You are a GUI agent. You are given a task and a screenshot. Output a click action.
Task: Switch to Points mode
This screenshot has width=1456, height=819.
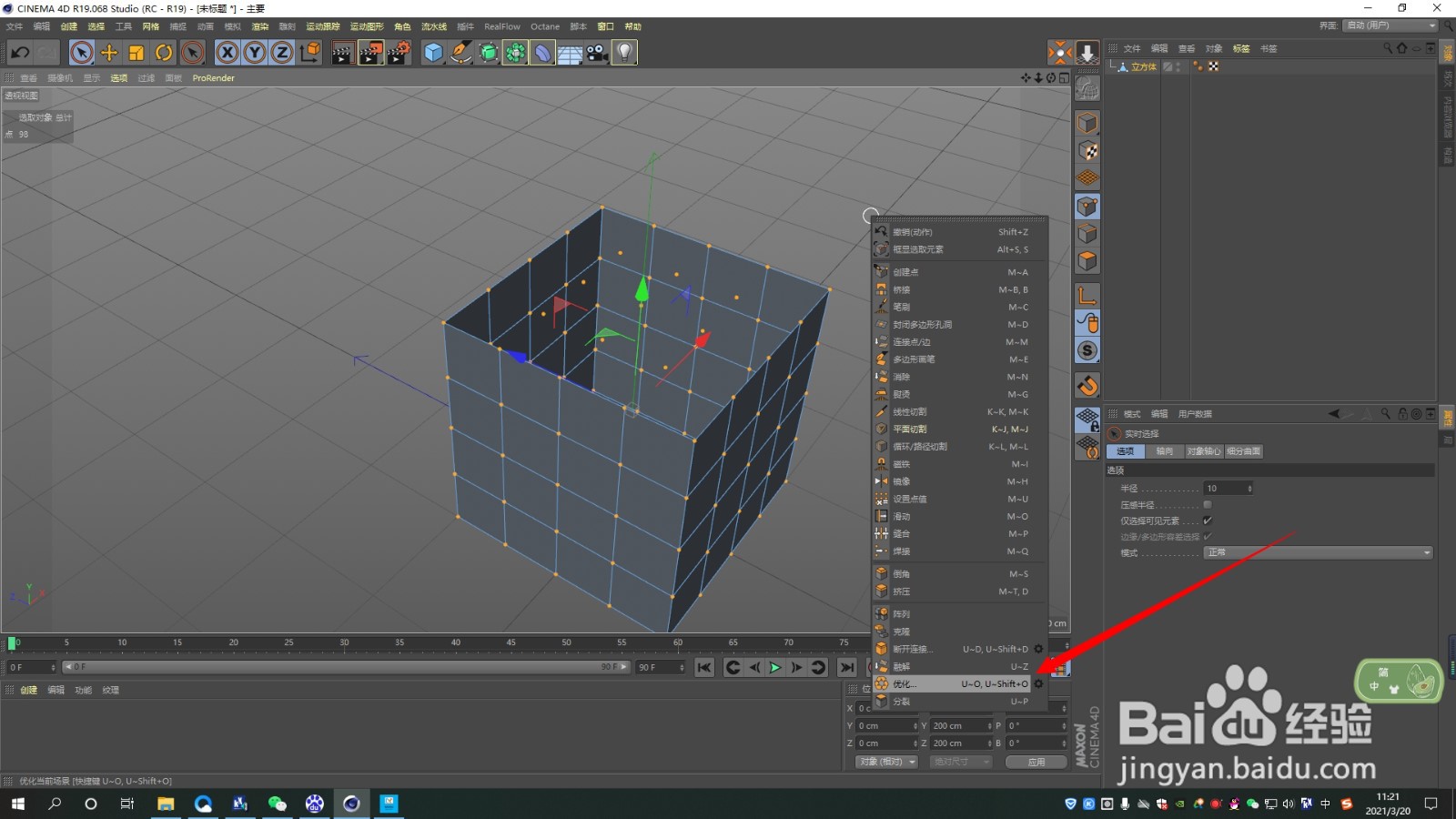[1087, 207]
